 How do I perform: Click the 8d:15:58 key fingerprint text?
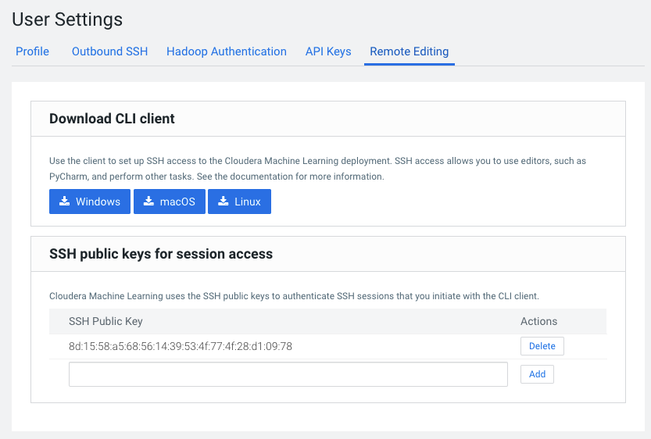pos(180,346)
